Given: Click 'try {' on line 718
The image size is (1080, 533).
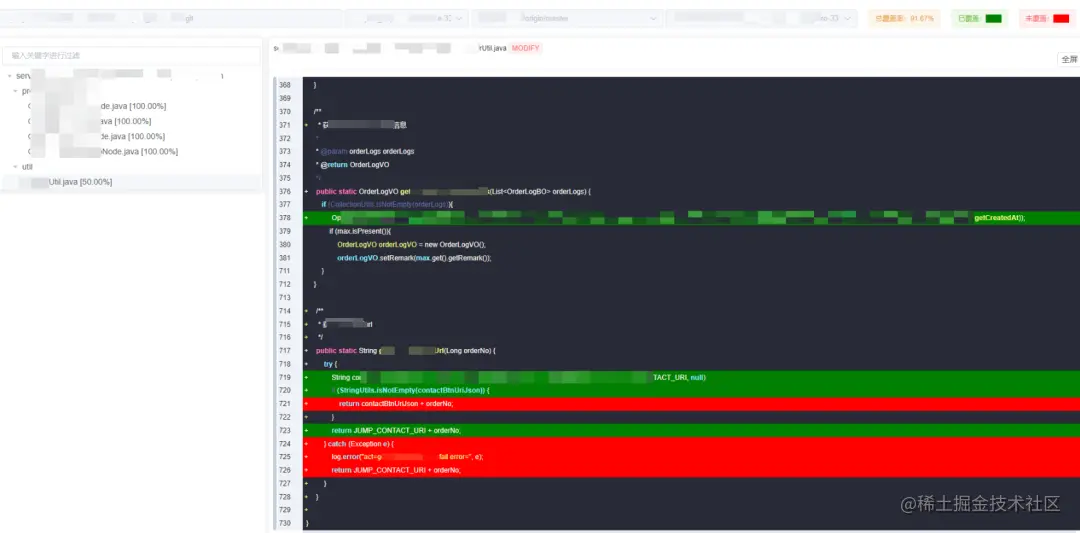Looking at the screenshot, I should [331, 364].
